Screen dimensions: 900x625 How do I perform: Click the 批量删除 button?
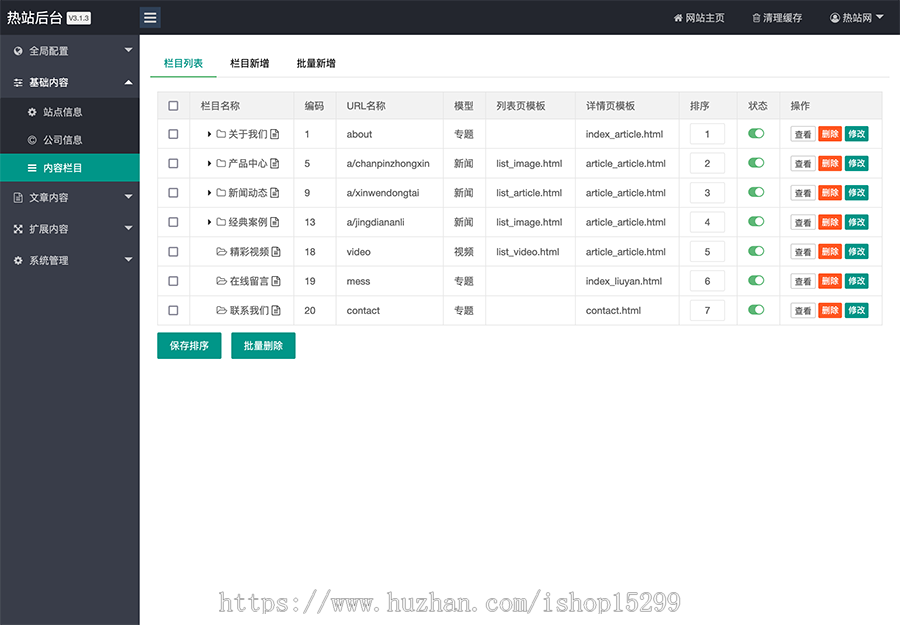[263, 346]
